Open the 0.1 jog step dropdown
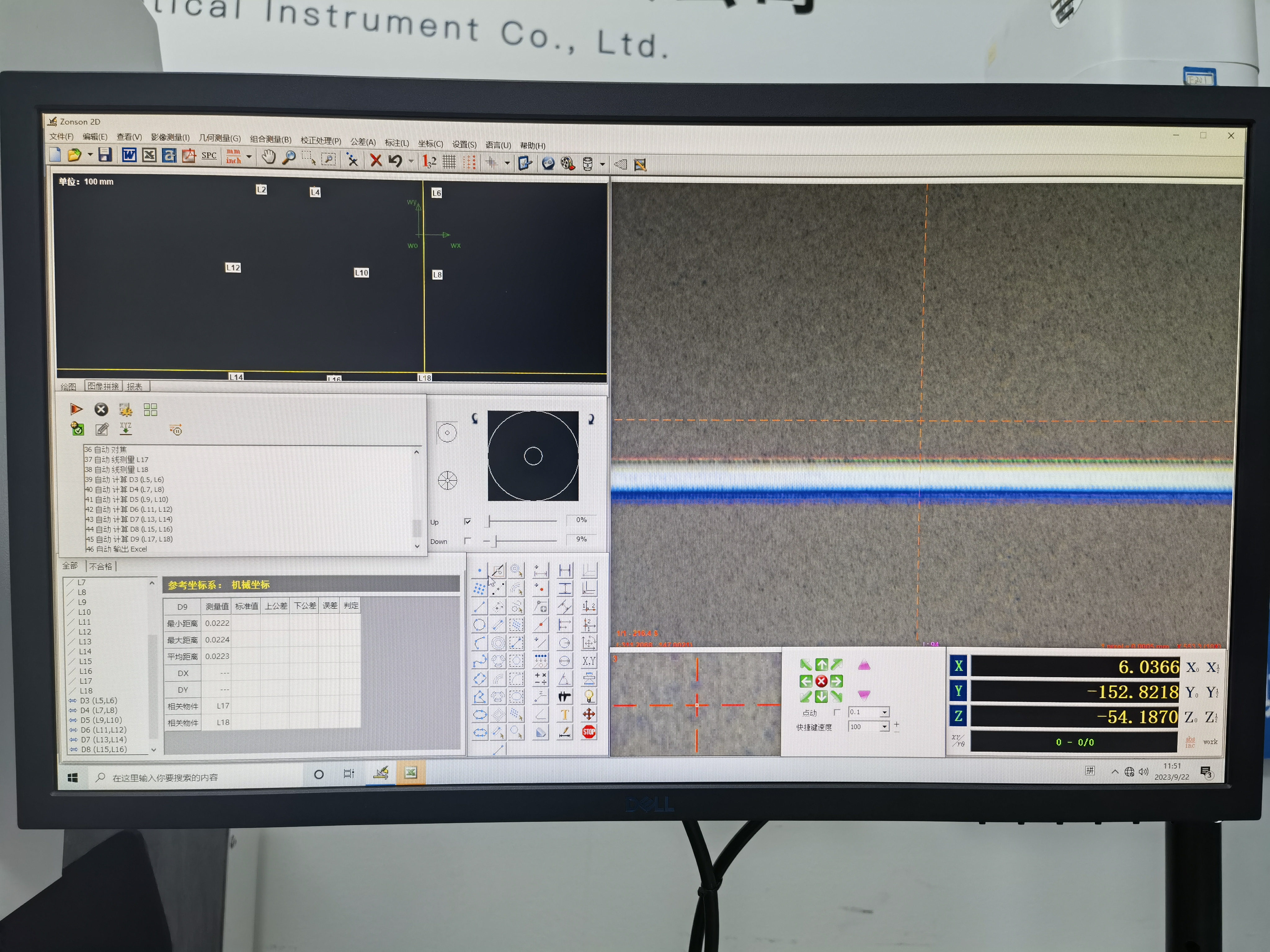Image resolution: width=1270 pixels, height=952 pixels. point(884,712)
